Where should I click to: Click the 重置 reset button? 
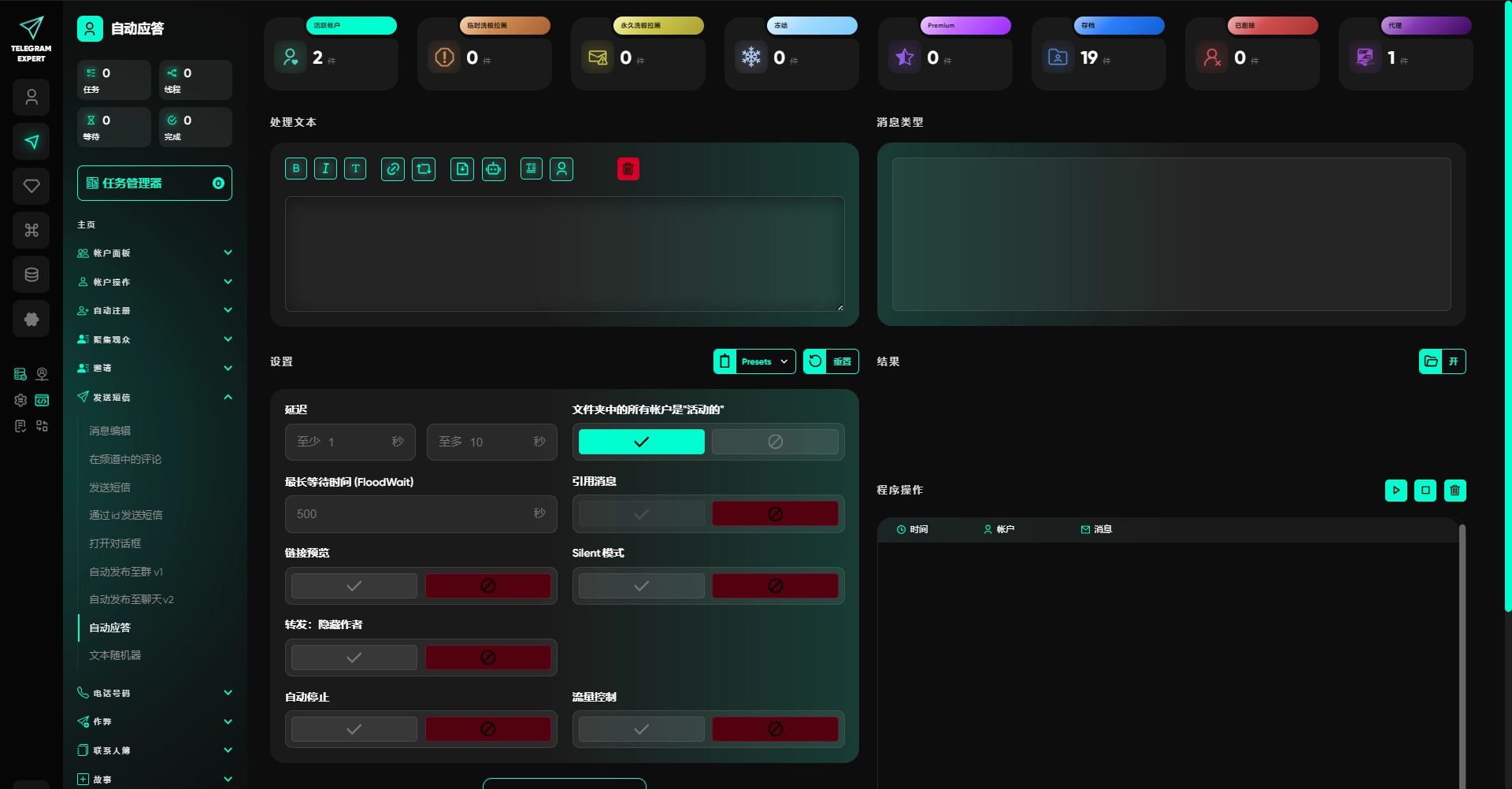coord(831,361)
